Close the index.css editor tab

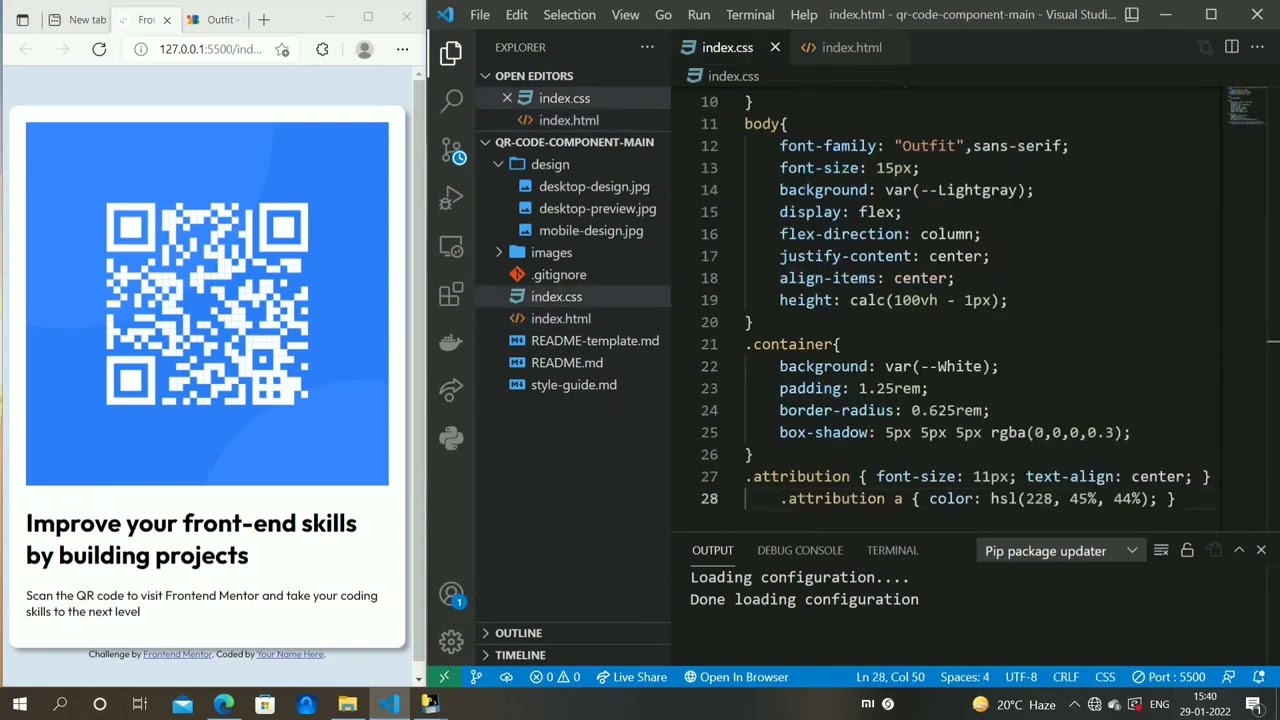pyautogui.click(x=775, y=47)
